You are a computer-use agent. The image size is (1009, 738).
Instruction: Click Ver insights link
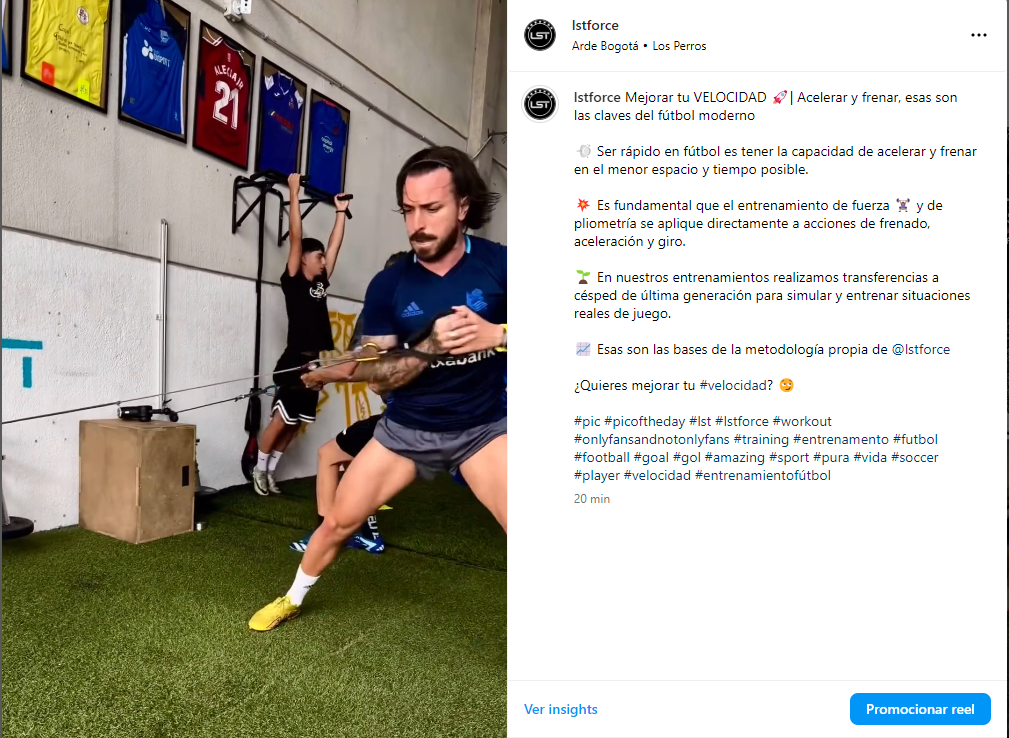[560, 709]
